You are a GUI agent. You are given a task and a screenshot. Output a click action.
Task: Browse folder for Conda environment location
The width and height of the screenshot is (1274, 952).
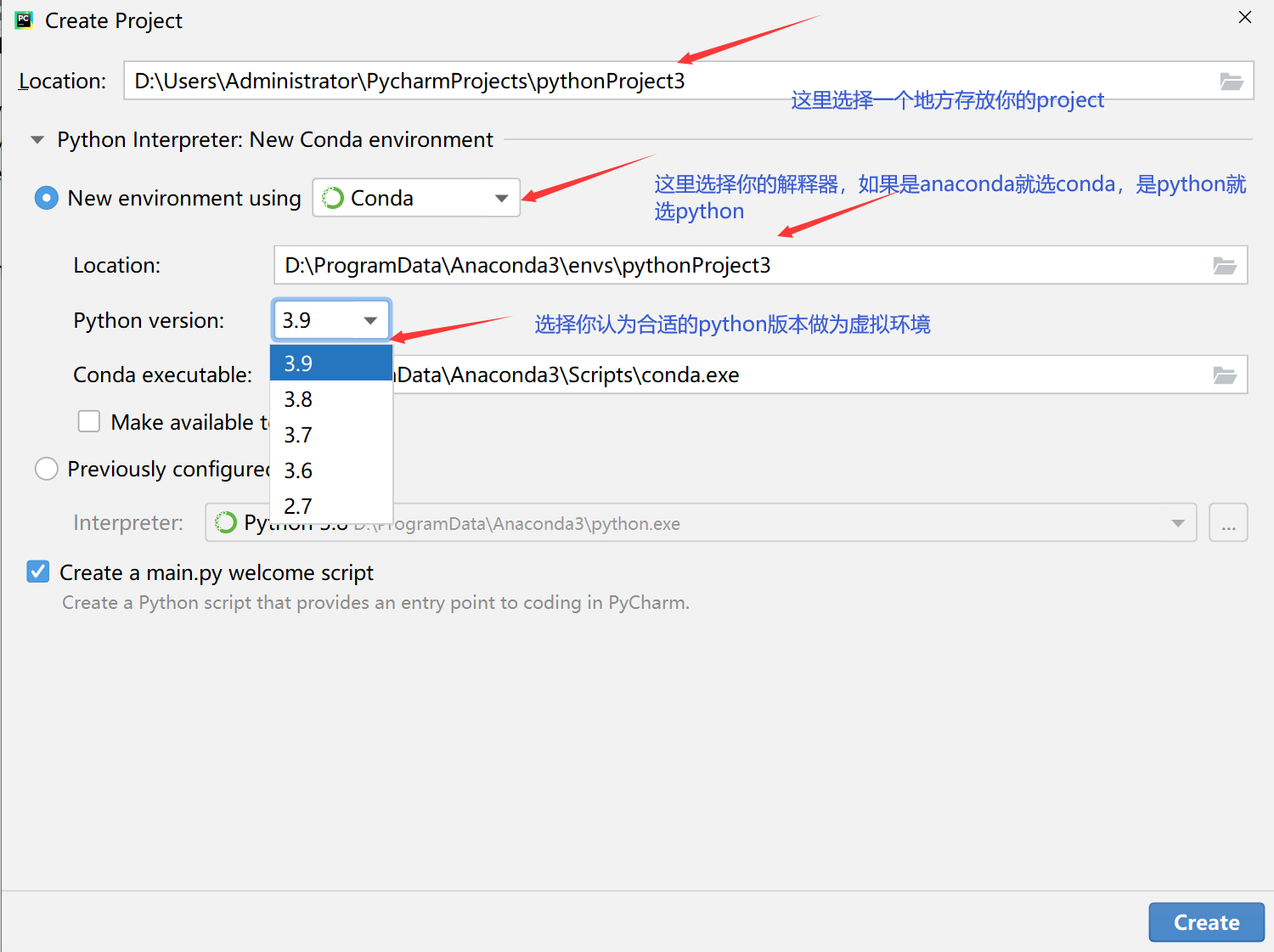click(1225, 266)
